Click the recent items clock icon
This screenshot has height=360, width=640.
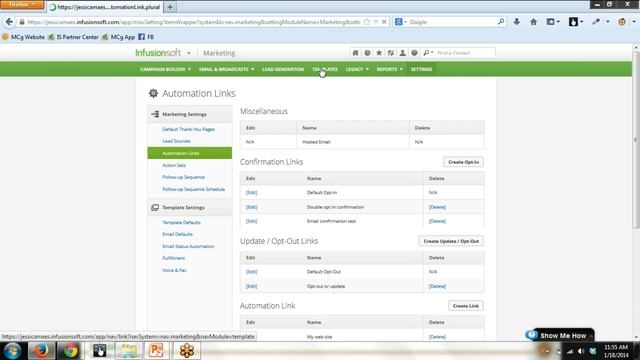click(367, 53)
